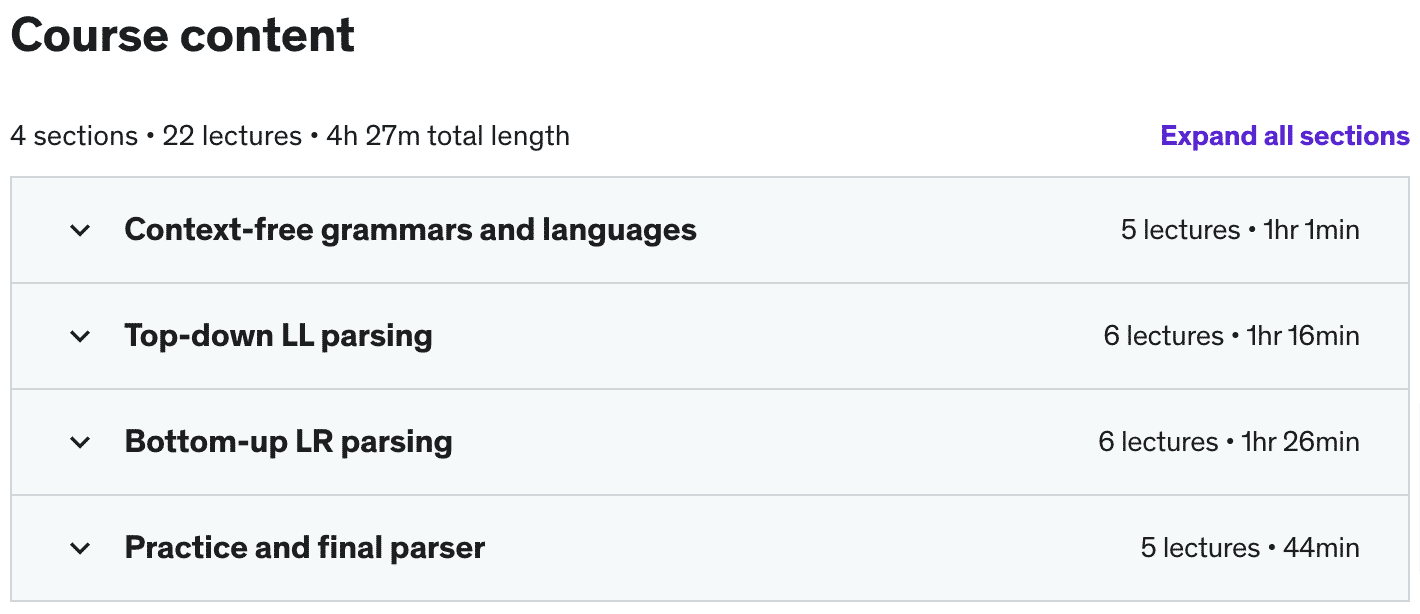Click the chevron beside Top-down LL parsing
Image resolution: width=1420 pixels, height=614 pixels.
click(80, 336)
